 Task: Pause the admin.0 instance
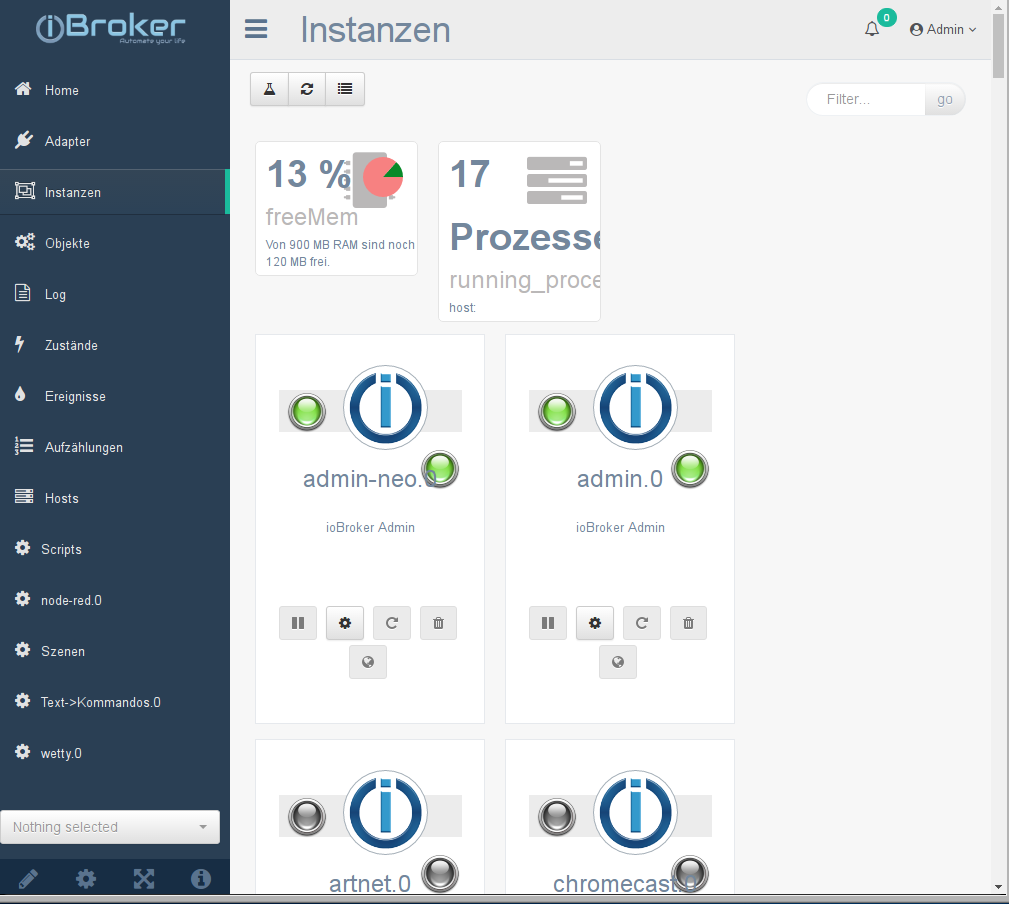[548, 623]
